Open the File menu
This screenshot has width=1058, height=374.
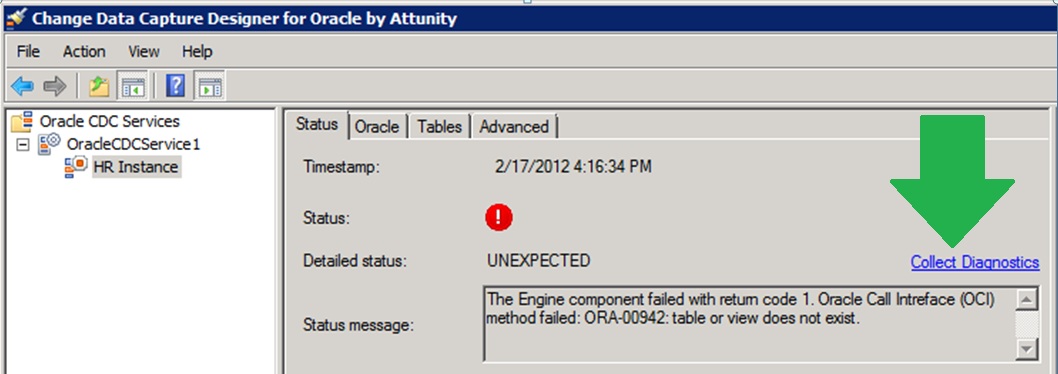pos(28,51)
